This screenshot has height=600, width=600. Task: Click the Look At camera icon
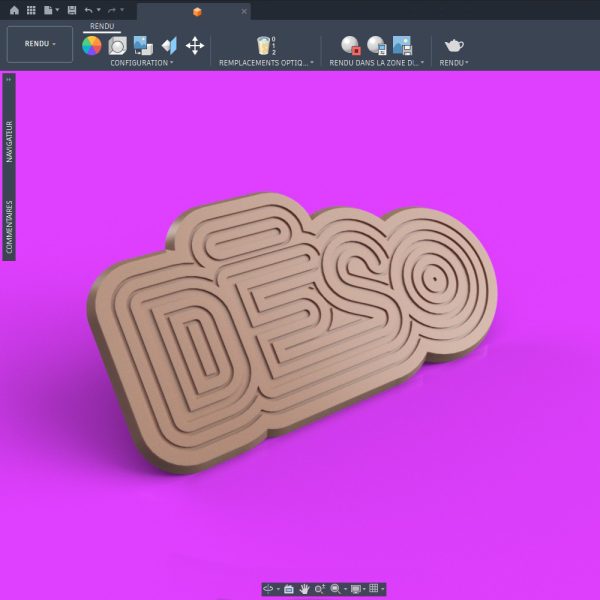pos(289,589)
